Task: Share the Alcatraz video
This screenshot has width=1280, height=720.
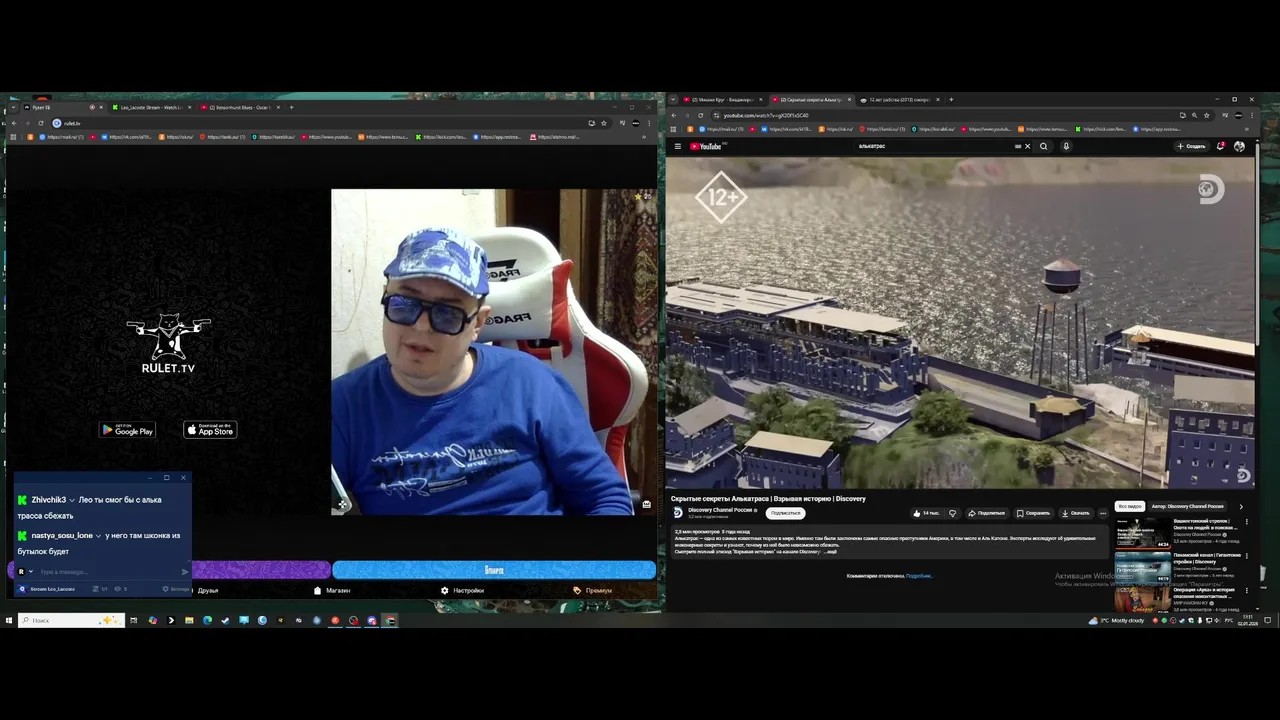Action: coord(987,513)
